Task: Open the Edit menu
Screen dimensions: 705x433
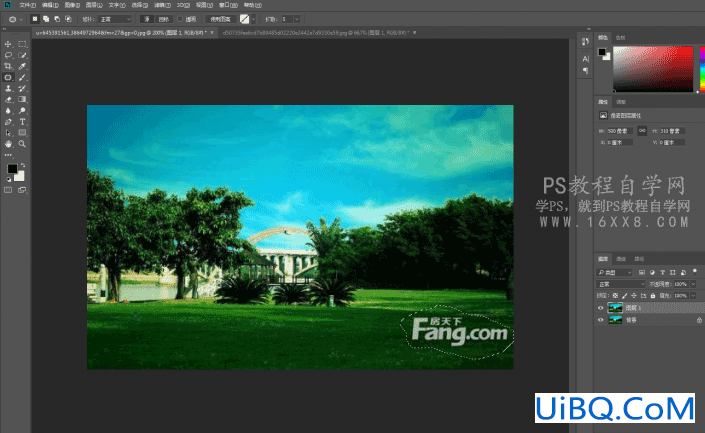Action: [50, 5]
